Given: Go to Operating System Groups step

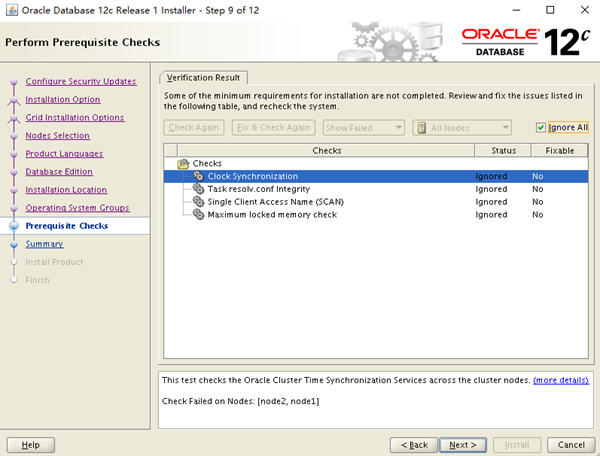Looking at the screenshot, I should [77, 208].
